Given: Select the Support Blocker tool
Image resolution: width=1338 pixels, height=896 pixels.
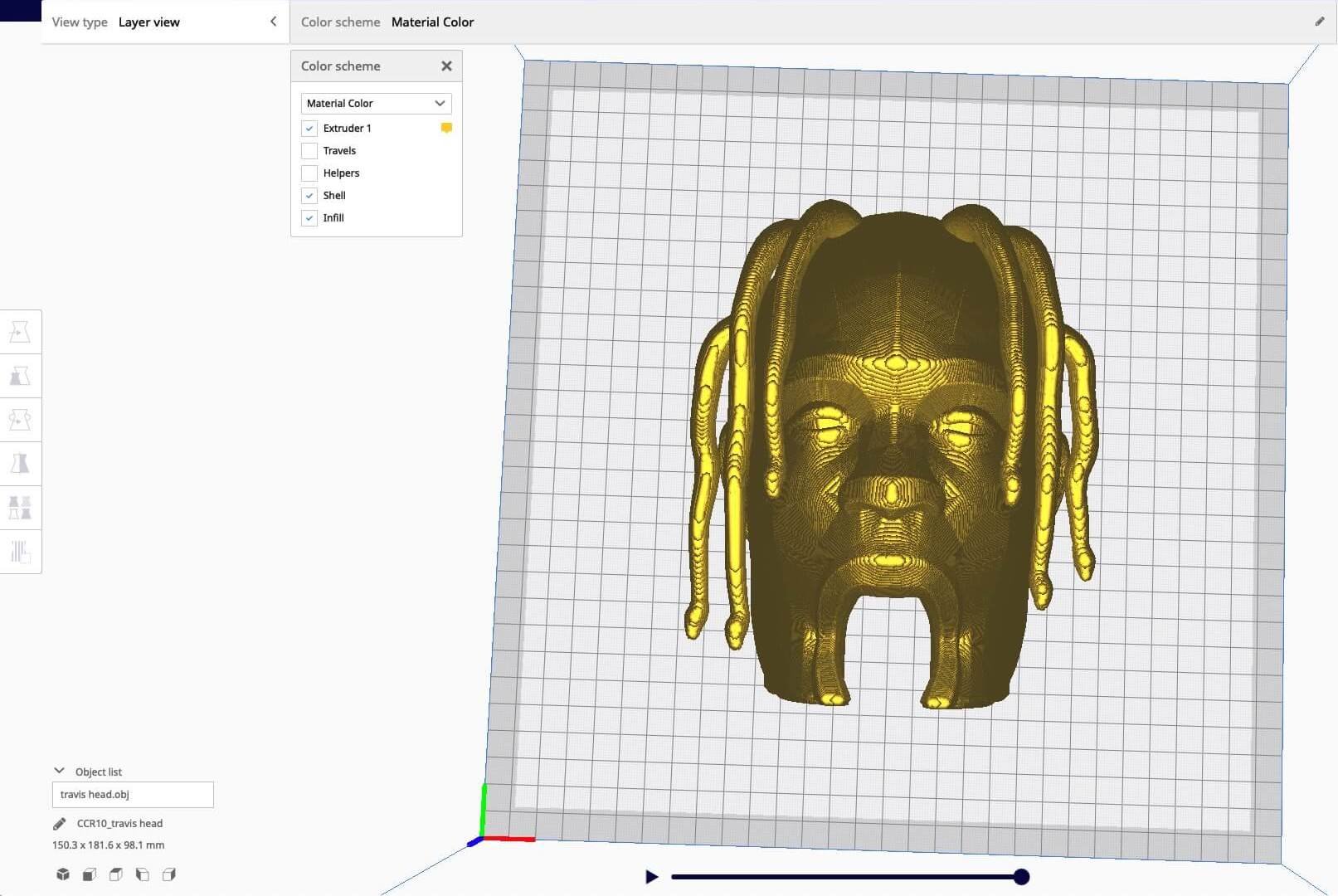Looking at the screenshot, I should coord(20,552).
